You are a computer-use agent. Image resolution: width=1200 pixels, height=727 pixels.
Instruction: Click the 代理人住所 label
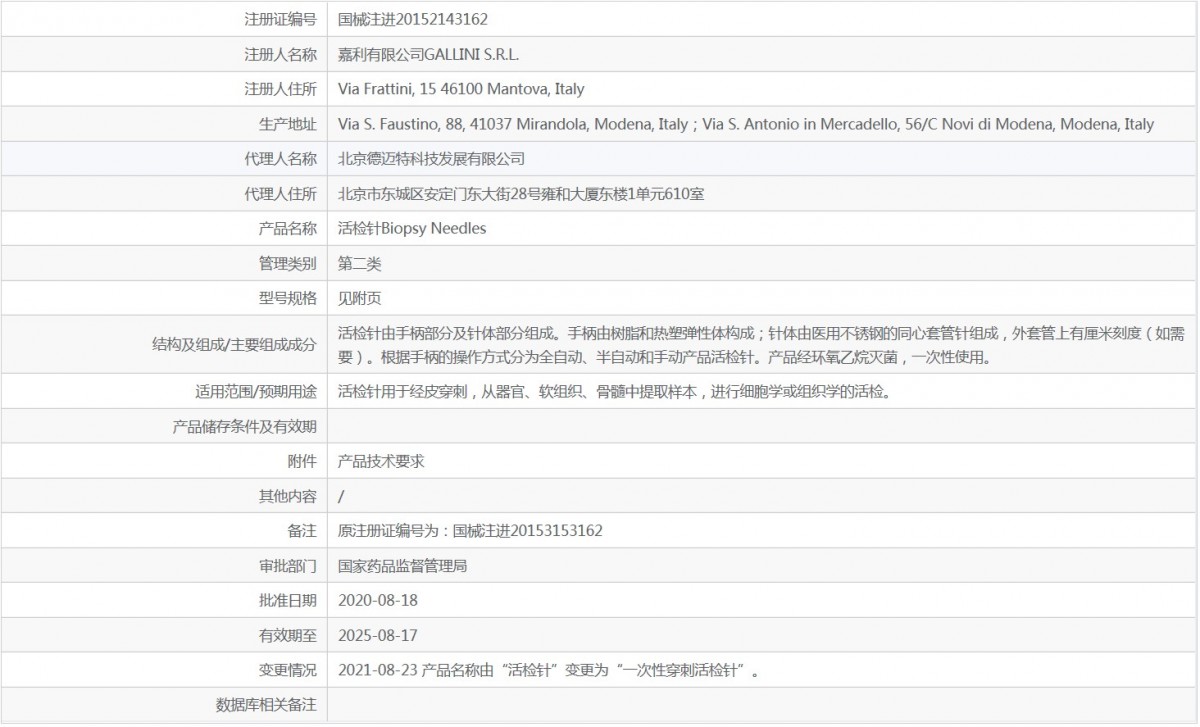(280, 194)
